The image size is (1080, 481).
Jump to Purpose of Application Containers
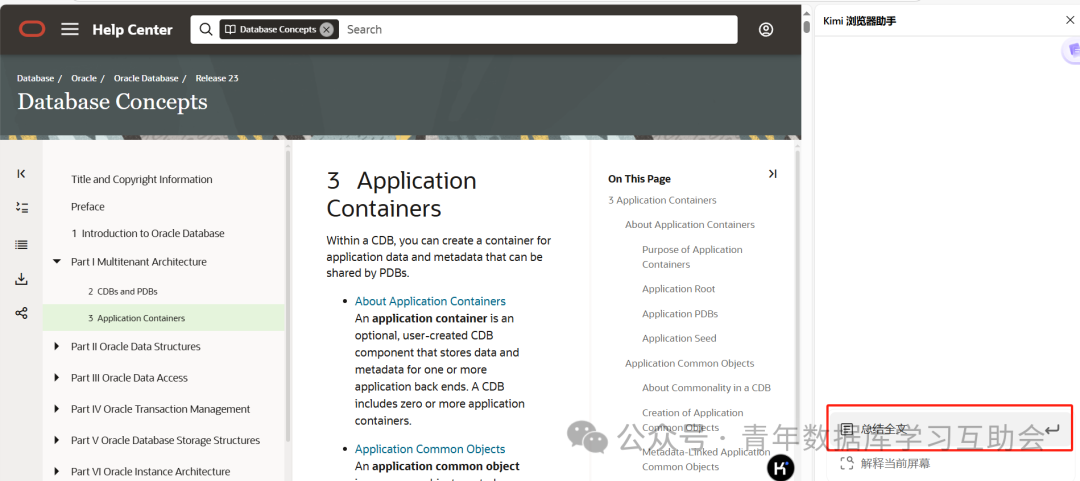pos(692,257)
